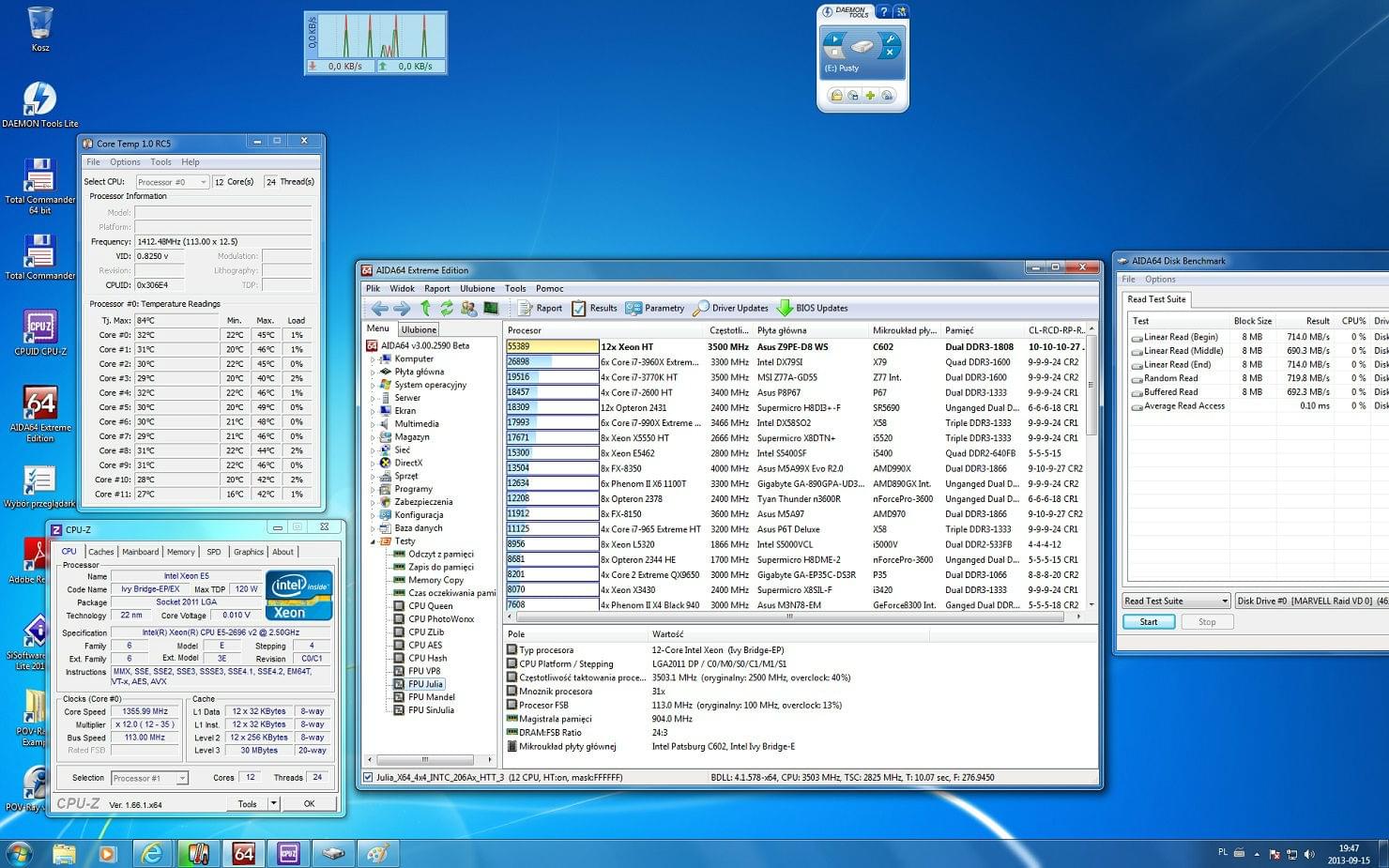The image size is (1389, 868).
Task: Select Memory Copy test in AIDA64 tree
Action: click(x=435, y=580)
